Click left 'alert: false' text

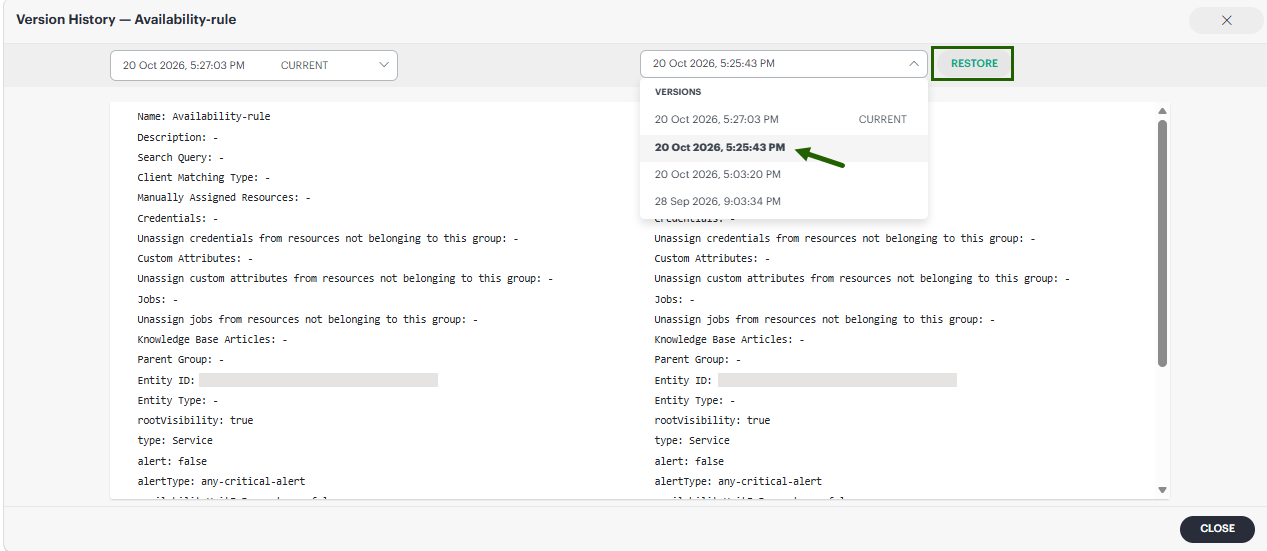tap(172, 461)
